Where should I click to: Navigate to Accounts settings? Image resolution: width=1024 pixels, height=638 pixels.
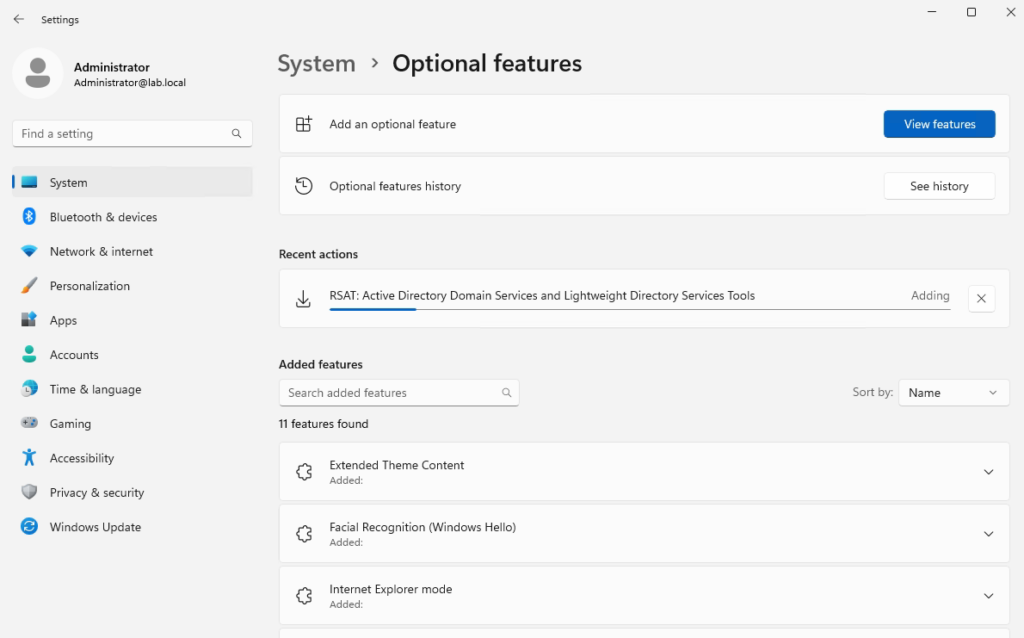[133, 355]
